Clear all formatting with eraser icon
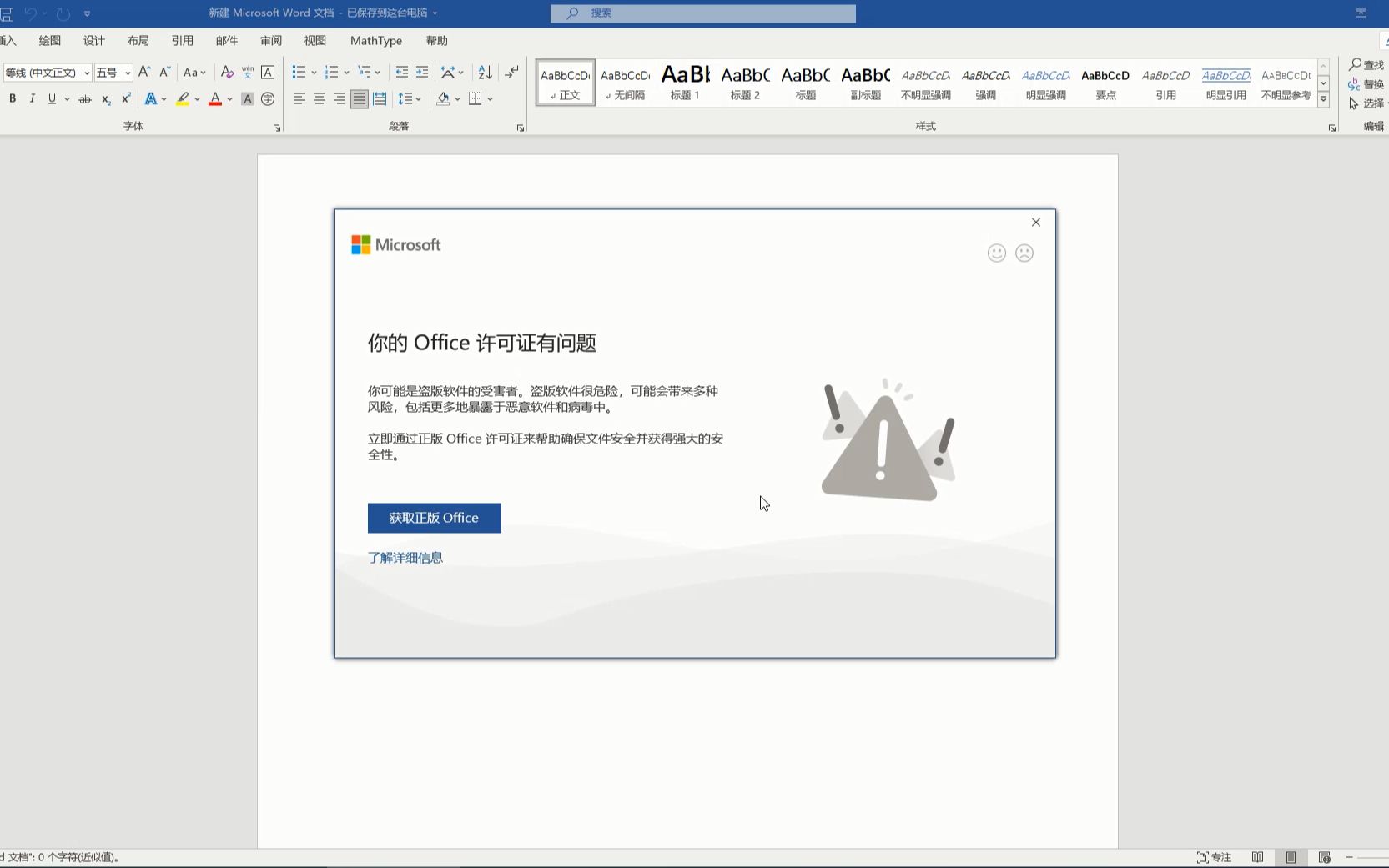Image resolution: width=1389 pixels, height=868 pixels. [x=227, y=73]
